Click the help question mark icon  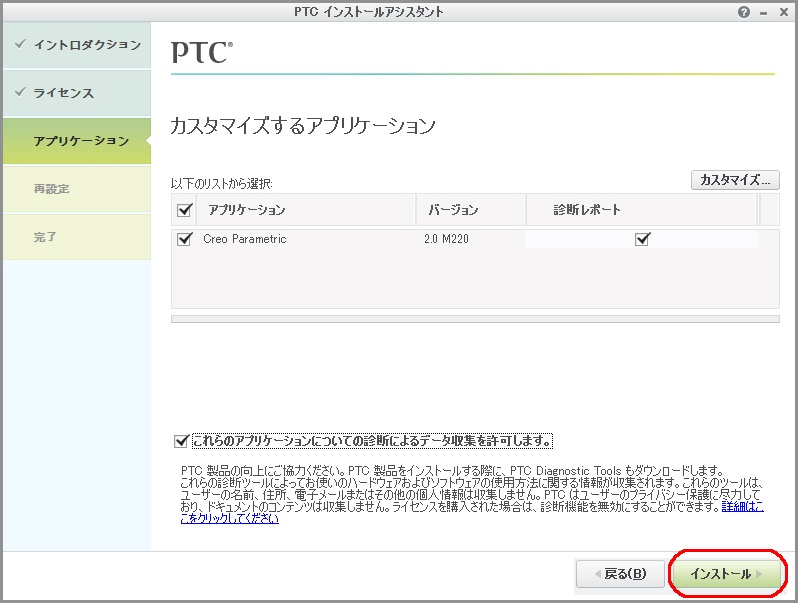click(x=744, y=12)
